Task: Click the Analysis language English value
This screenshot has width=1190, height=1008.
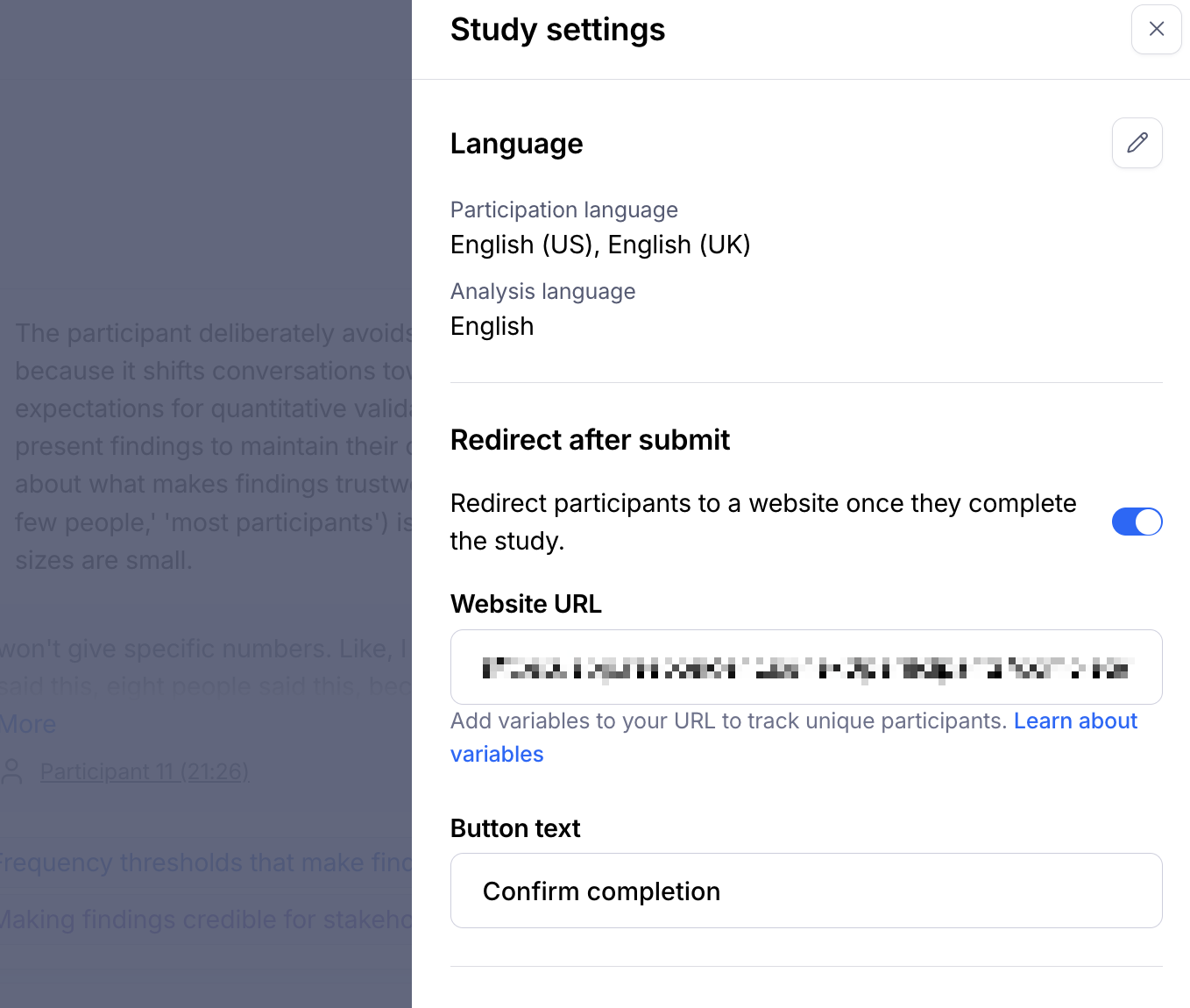Action: pyautogui.click(x=492, y=326)
